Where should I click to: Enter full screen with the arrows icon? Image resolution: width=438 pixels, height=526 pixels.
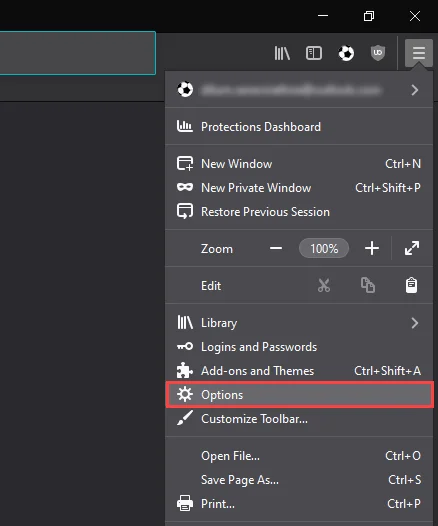click(x=412, y=248)
